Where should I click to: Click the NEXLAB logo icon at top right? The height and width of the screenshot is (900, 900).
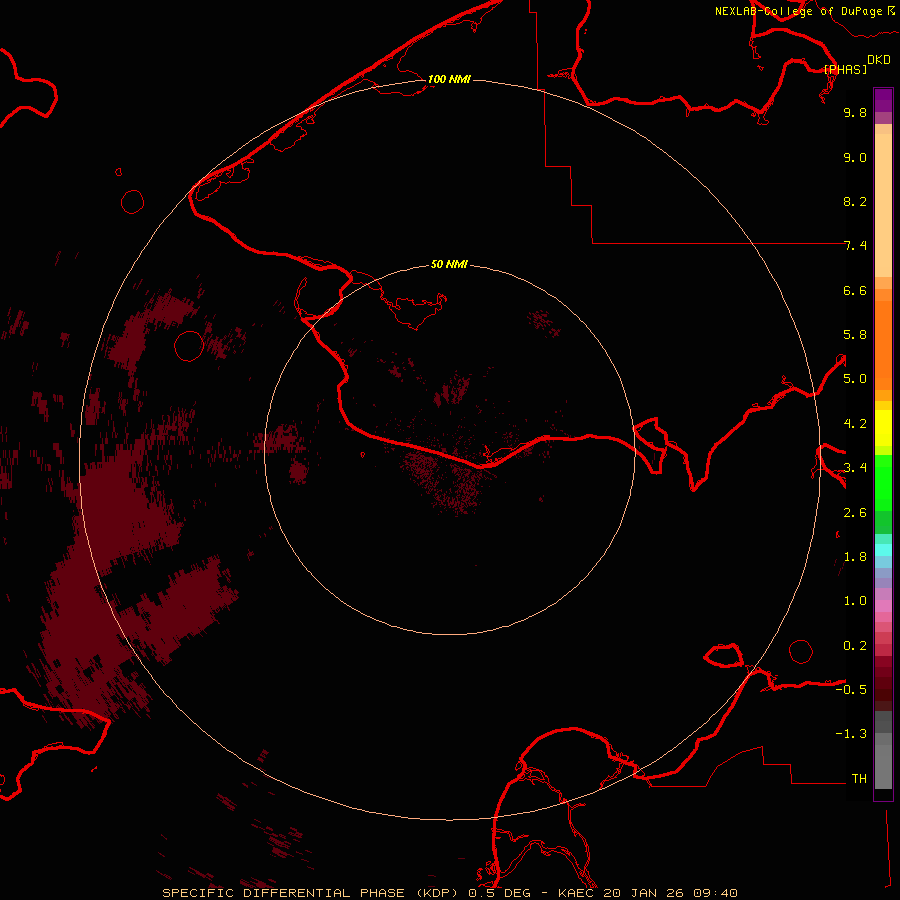[891, 10]
